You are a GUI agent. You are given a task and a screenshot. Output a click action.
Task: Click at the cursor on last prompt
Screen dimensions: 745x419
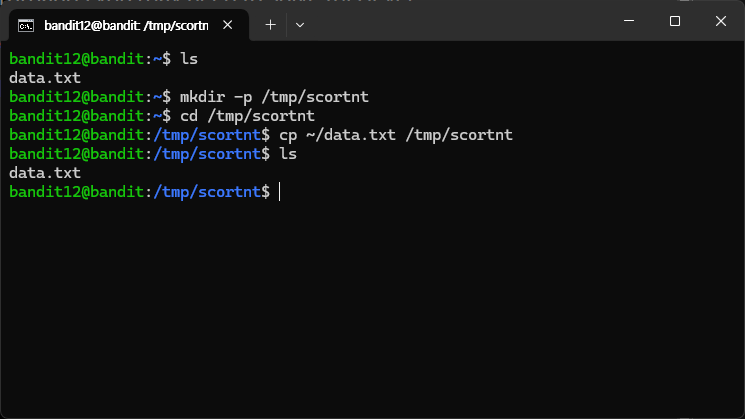pyautogui.click(x=279, y=192)
